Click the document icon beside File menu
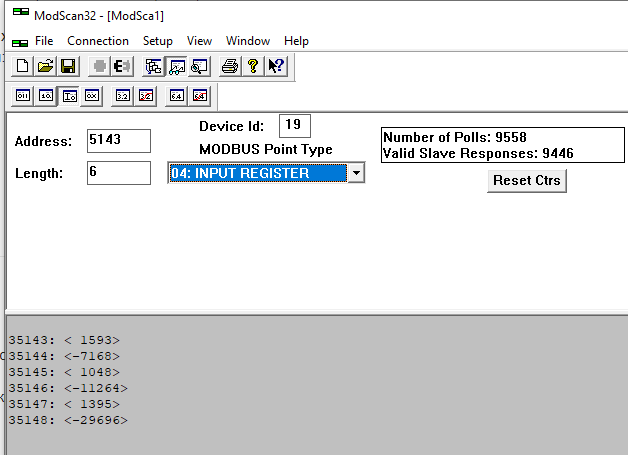This screenshot has width=628, height=455. point(20,42)
